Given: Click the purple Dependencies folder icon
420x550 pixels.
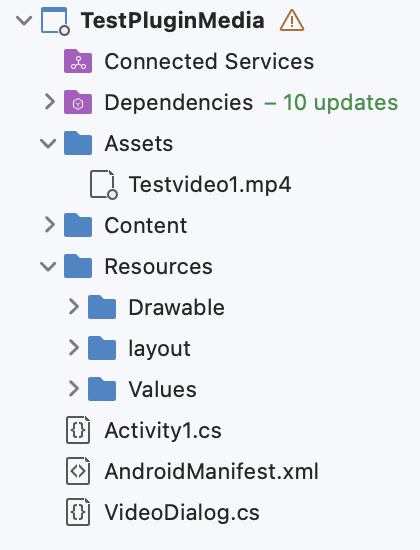Looking at the screenshot, I should tap(78, 102).
